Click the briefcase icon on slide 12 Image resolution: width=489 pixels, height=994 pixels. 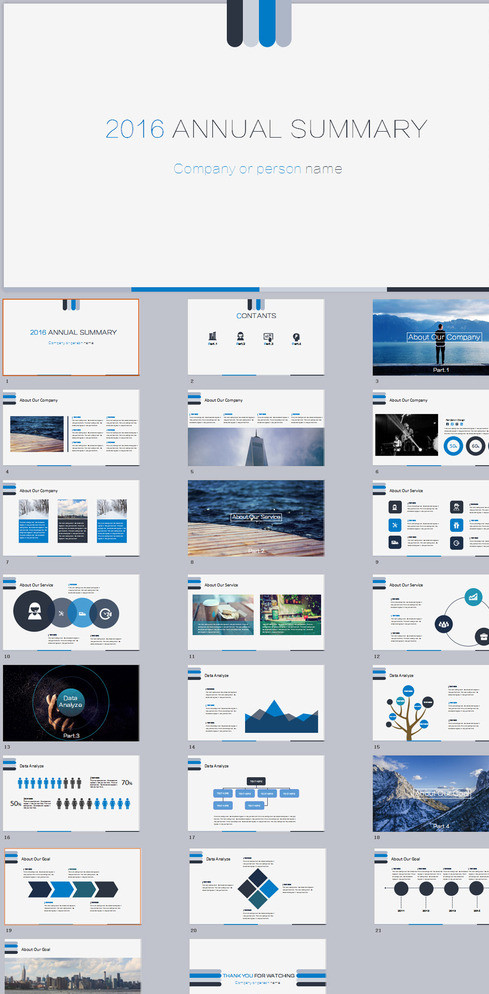click(x=483, y=636)
